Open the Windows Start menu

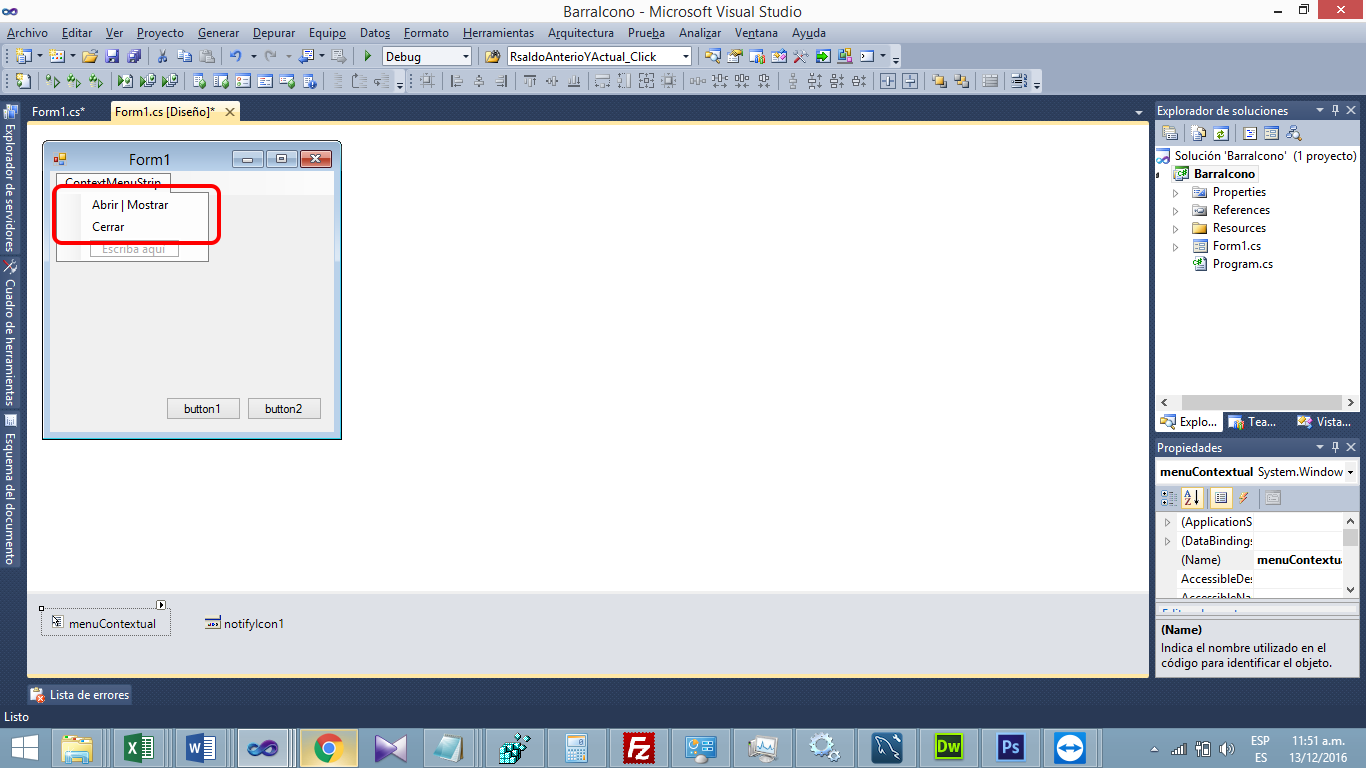(24, 748)
